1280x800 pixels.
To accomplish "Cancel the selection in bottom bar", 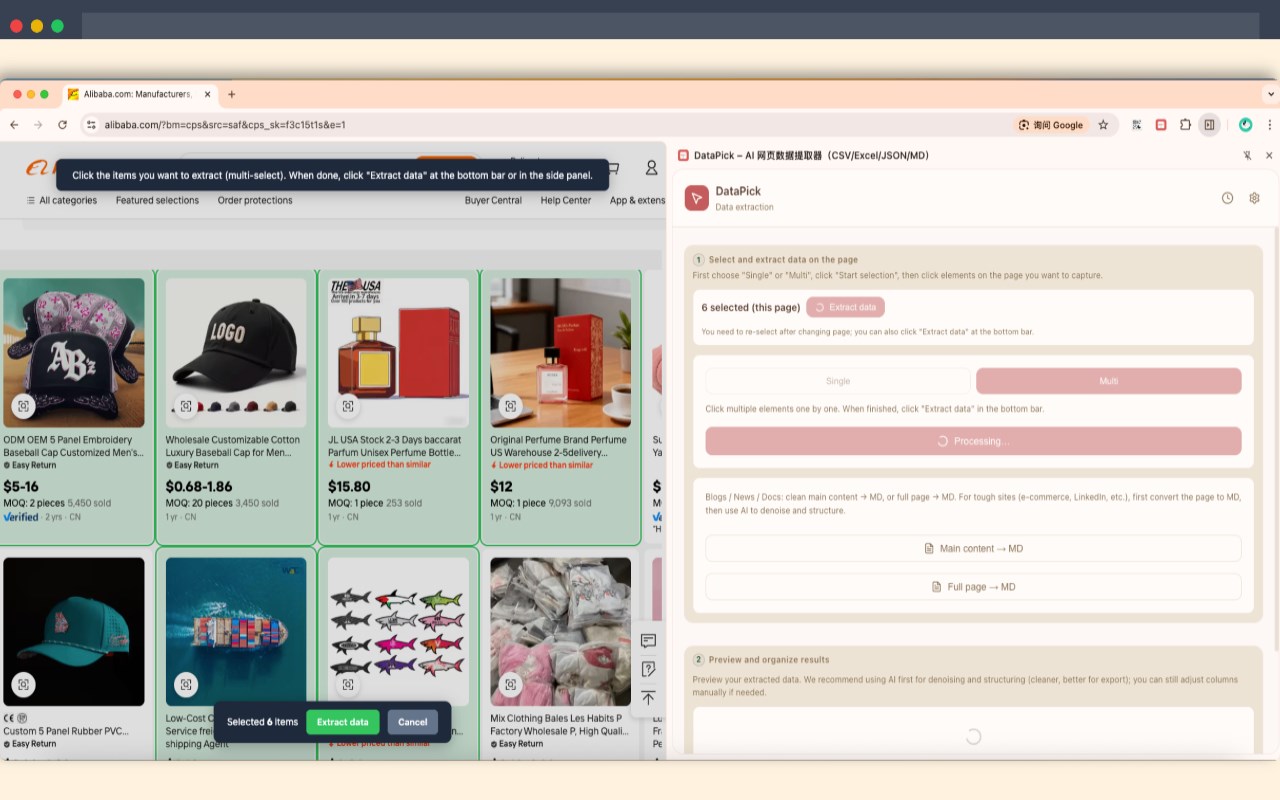I will click(413, 722).
